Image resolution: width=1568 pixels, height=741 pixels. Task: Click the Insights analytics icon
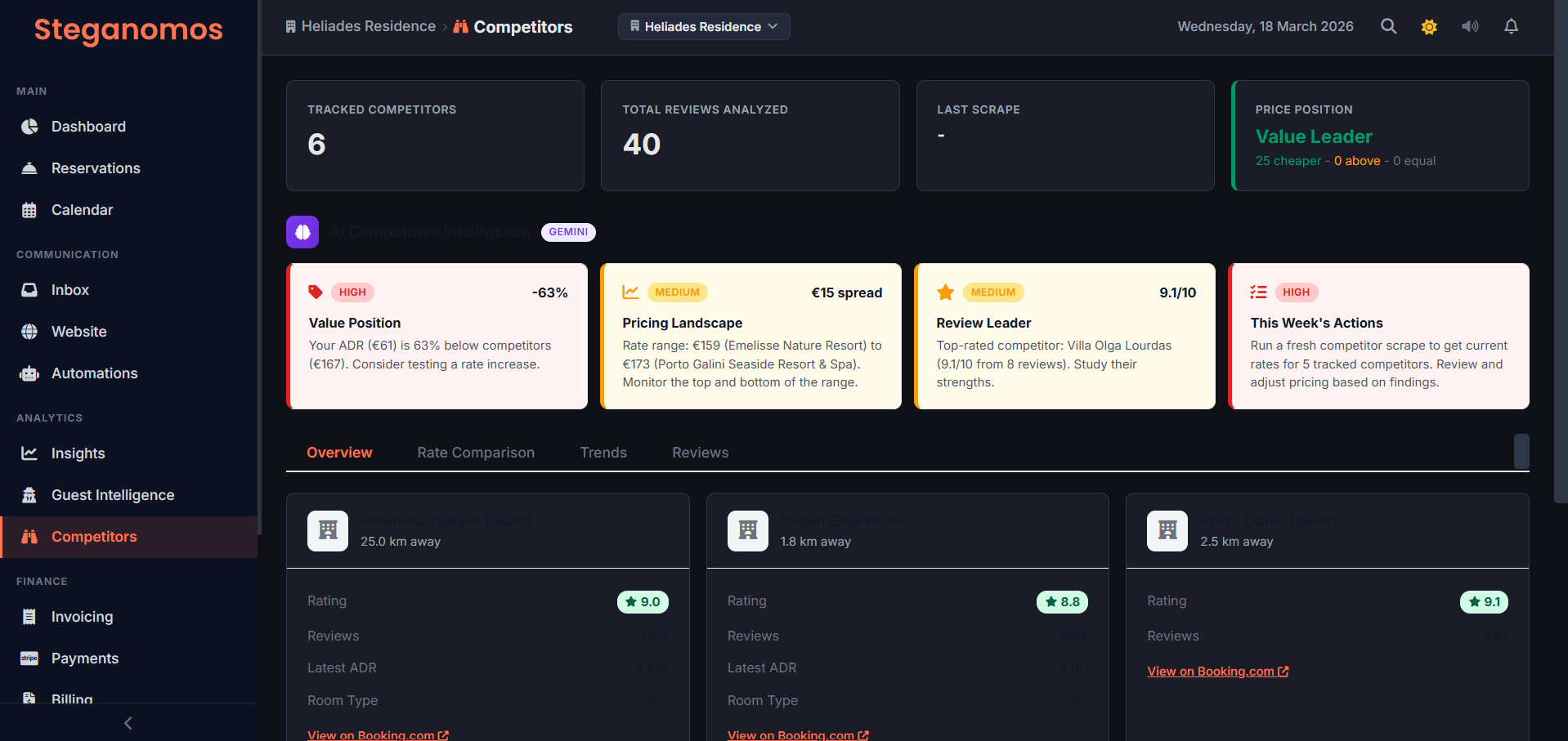pos(29,453)
